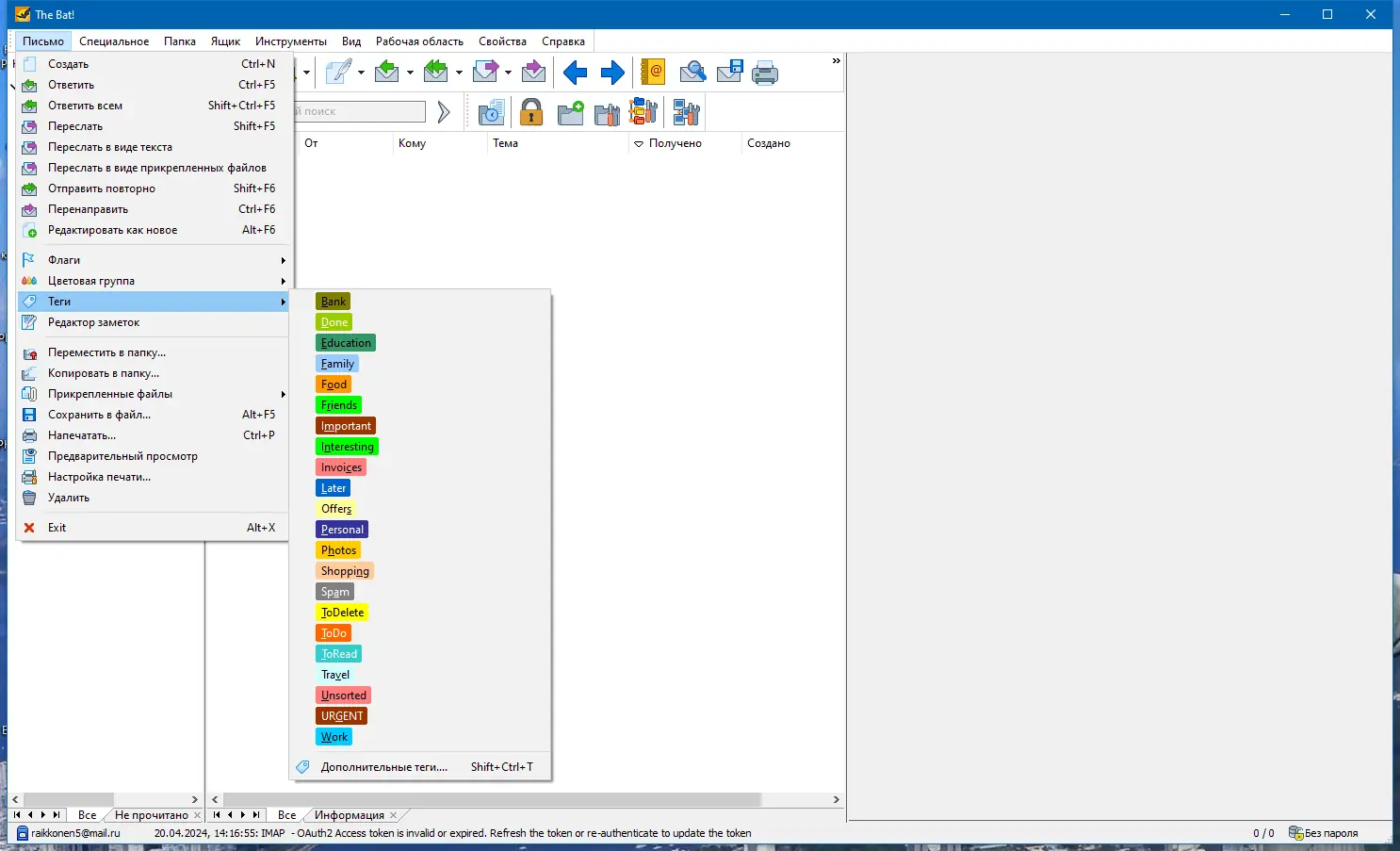The height and width of the screenshot is (851, 1400).
Task: Open dropdown arrow next to new message icon
Action: pos(361,73)
